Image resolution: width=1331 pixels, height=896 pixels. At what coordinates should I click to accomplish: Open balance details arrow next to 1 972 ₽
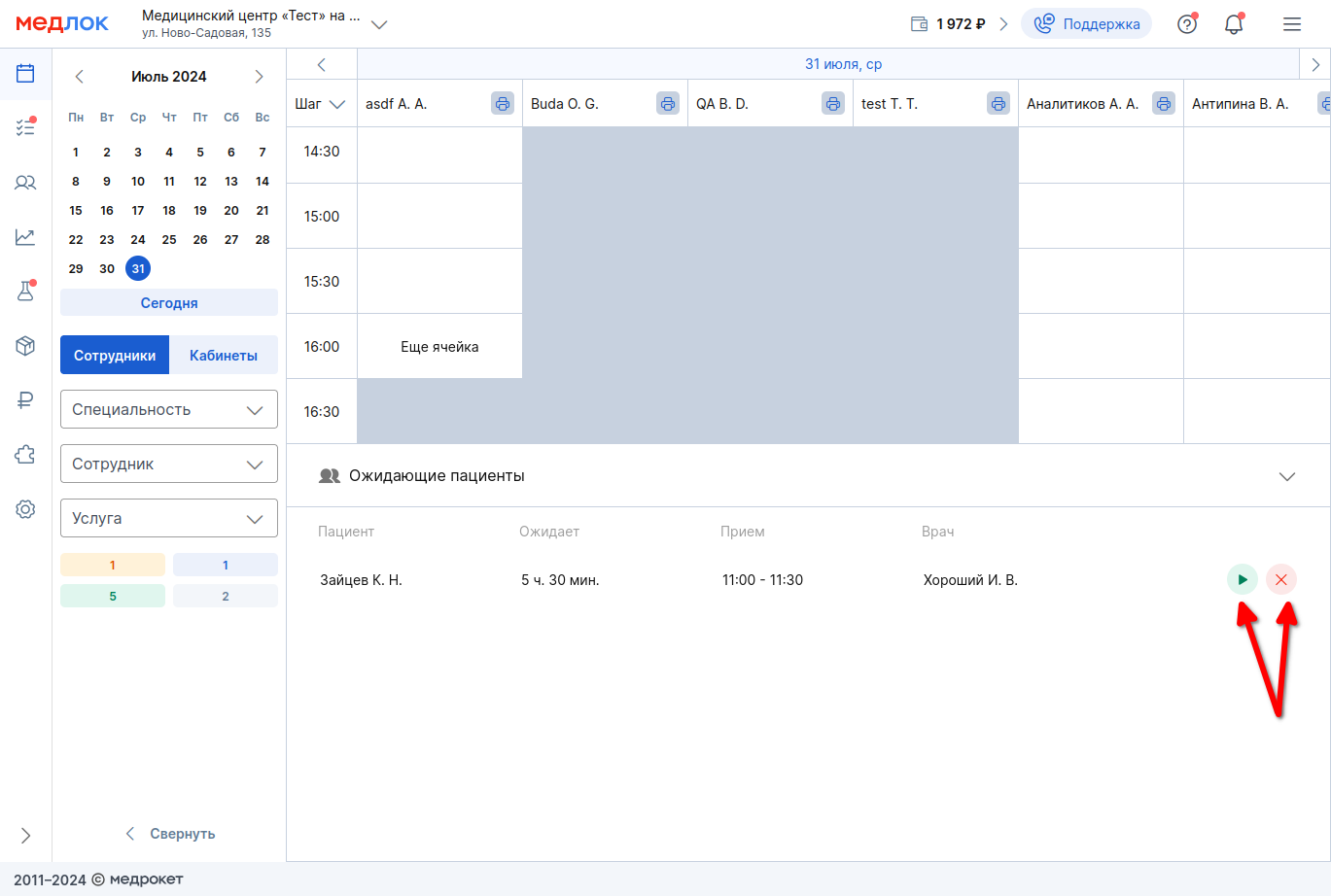1003,24
